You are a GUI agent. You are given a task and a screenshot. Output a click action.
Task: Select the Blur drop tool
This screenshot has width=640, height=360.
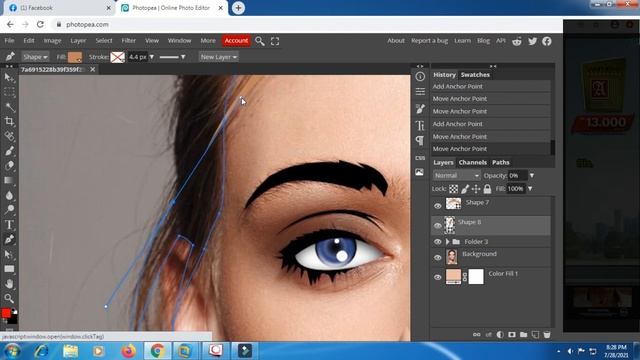[9, 195]
